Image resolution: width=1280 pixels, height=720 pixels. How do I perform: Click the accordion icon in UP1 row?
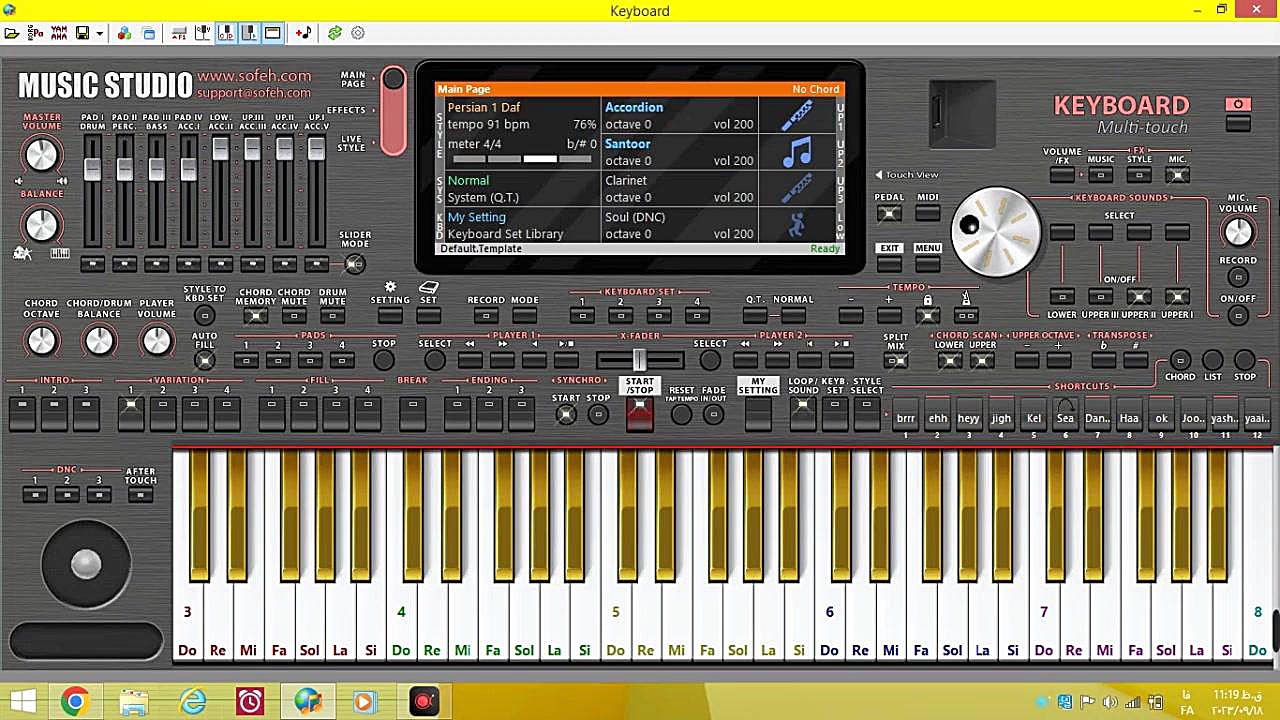pyautogui.click(x=797, y=116)
